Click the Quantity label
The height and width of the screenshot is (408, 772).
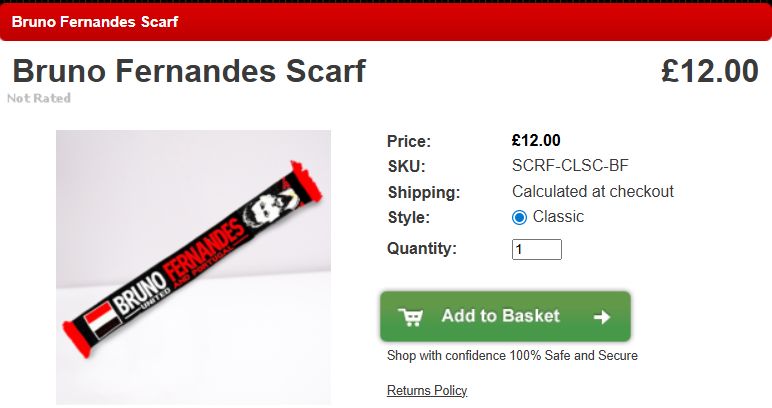[422, 248]
